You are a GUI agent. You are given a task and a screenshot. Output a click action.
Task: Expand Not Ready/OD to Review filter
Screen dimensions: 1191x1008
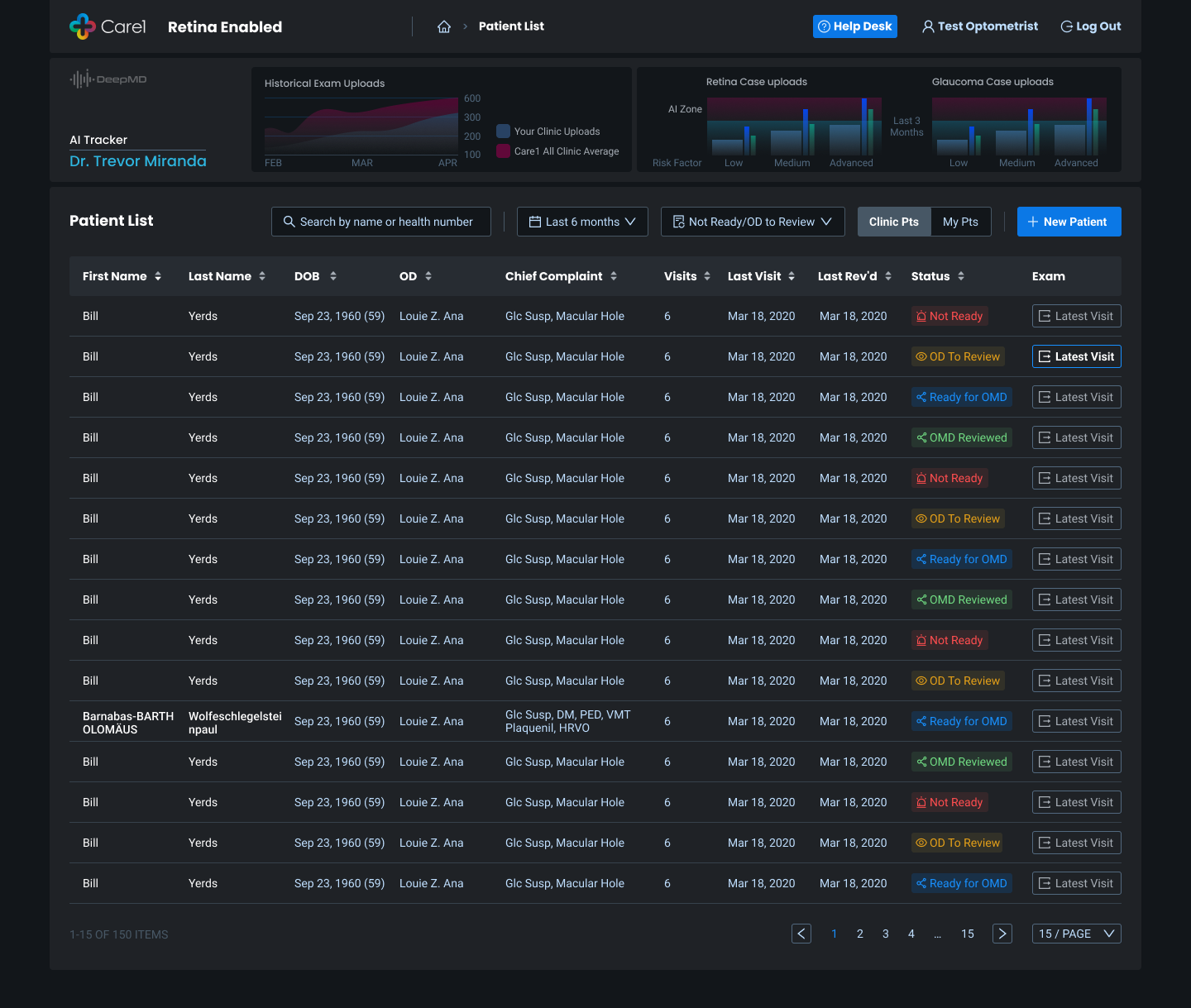pos(752,222)
